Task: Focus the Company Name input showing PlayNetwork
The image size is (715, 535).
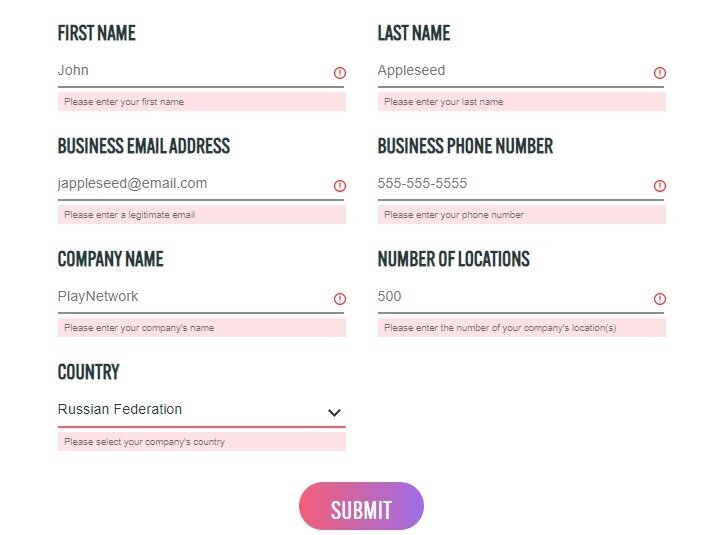Action: 201,297
